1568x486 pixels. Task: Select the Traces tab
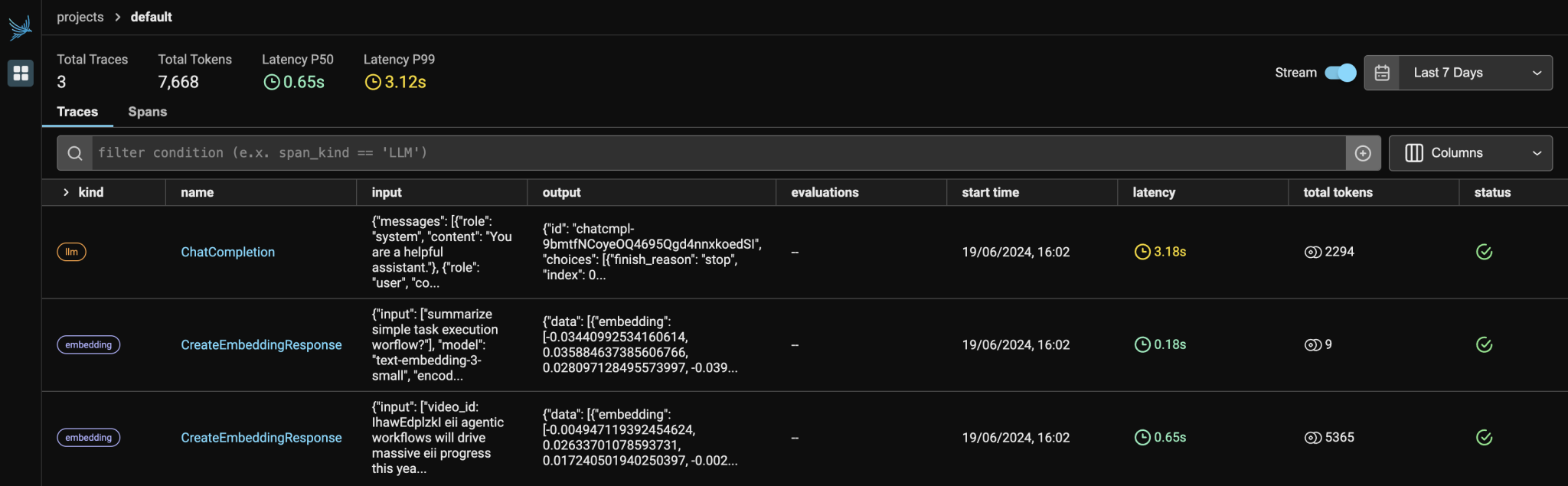click(77, 112)
